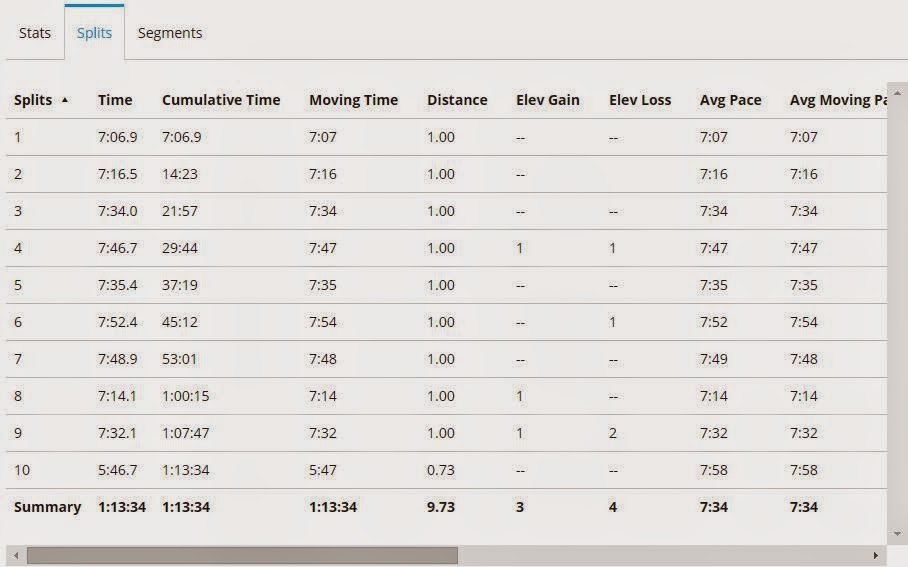The image size is (908, 567).
Task: Select the 1:00:15 cumulative time cell
Action: 185,396
